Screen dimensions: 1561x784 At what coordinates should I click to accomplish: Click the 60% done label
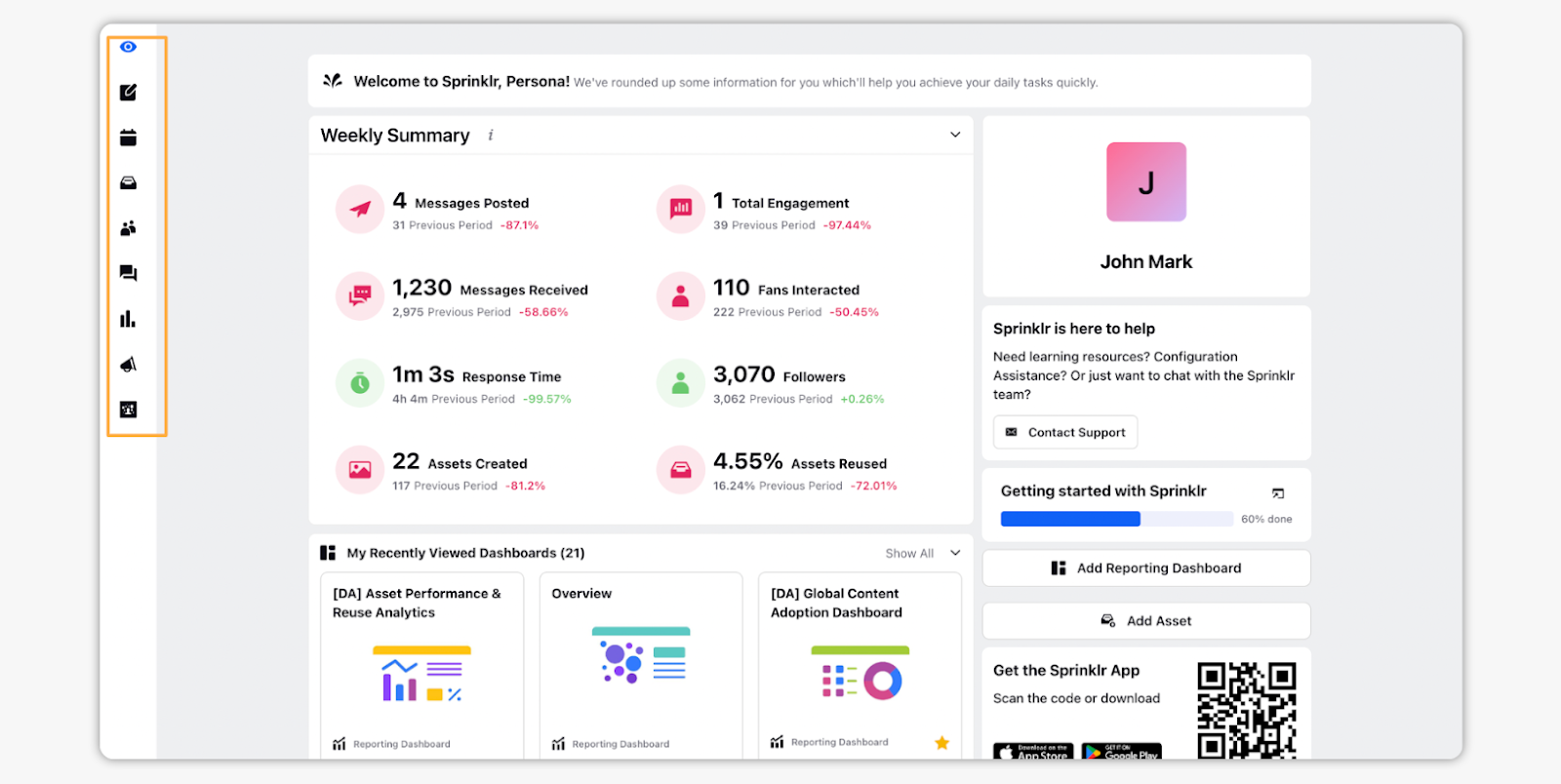1266,519
